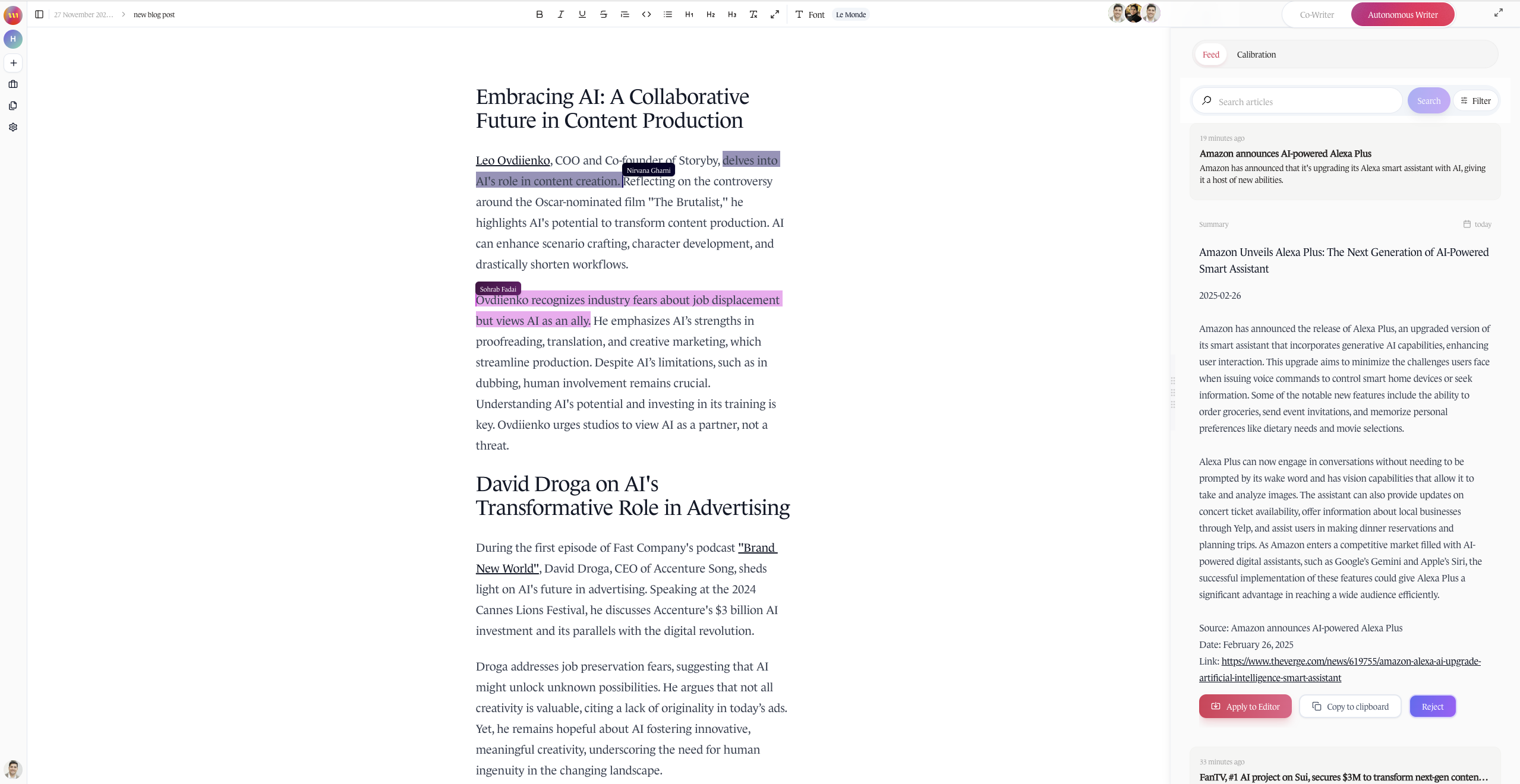Click the Co-Writer toggle mode
The image size is (1520, 784).
1316,14
